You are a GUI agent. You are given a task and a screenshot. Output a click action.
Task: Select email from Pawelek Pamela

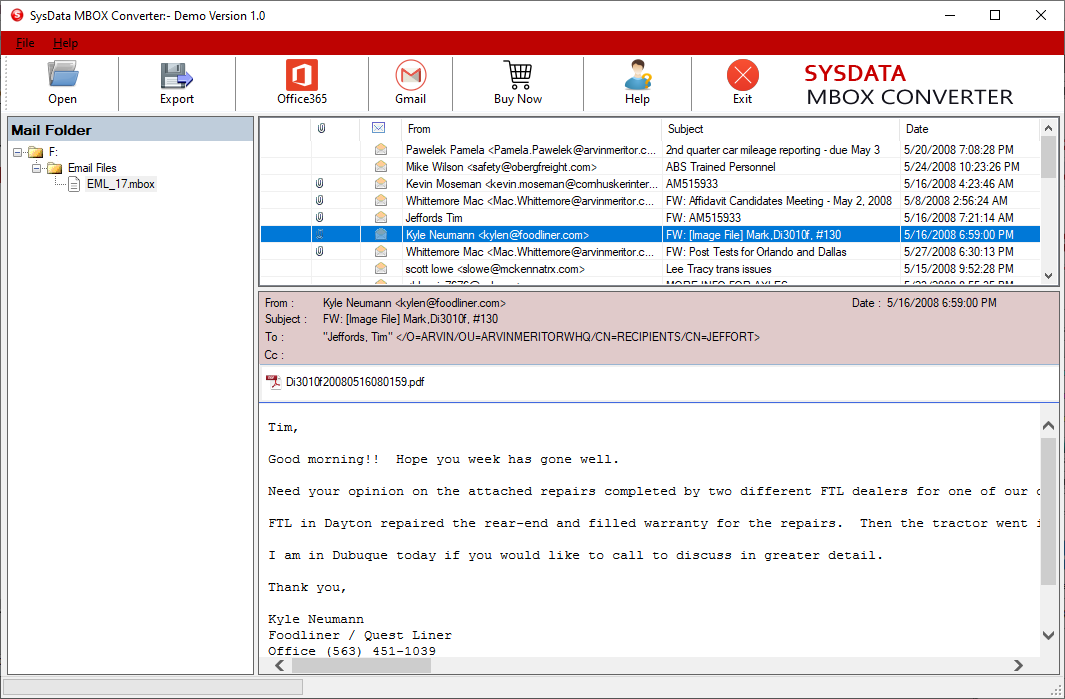pyautogui.click(x=650, y=149)
